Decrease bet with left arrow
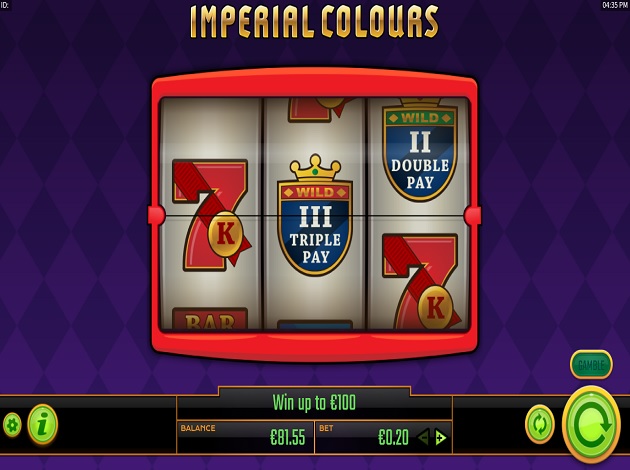The width and height of the screenshot is (630, 470). coord(423,437)
